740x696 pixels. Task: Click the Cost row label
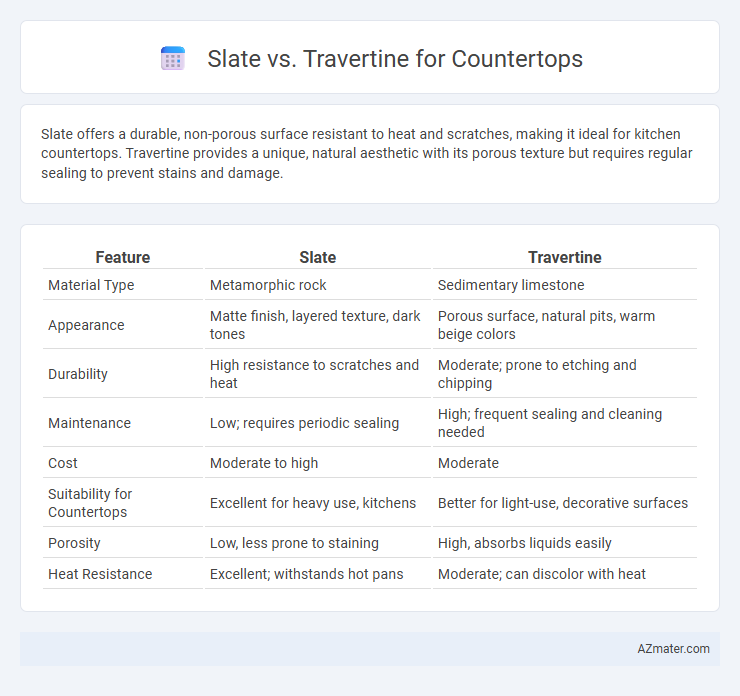[63, 463]
